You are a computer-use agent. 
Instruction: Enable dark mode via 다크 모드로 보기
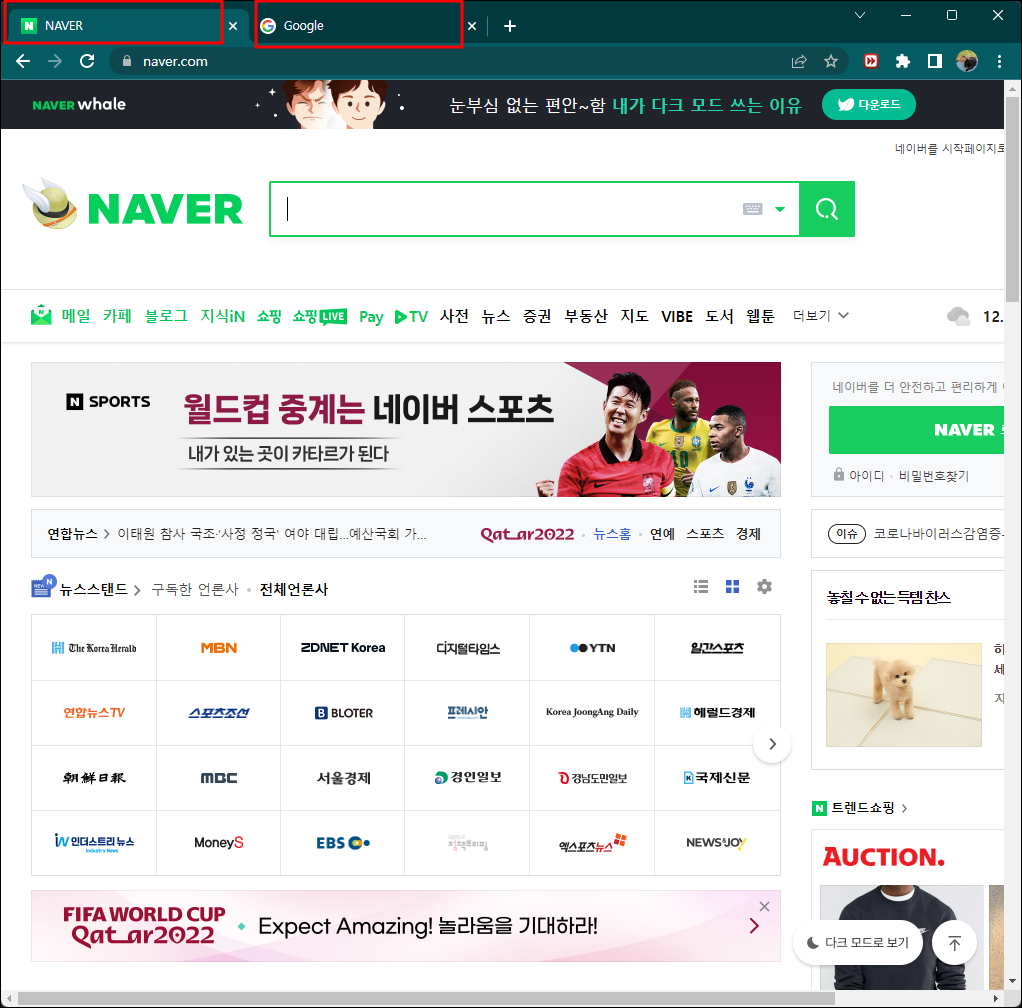(857, 941)
